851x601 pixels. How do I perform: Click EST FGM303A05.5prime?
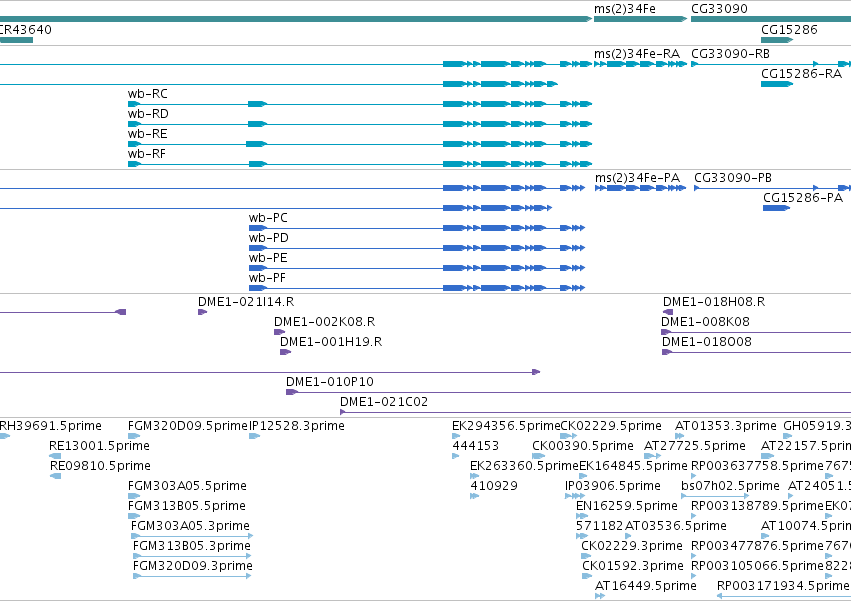187,486
